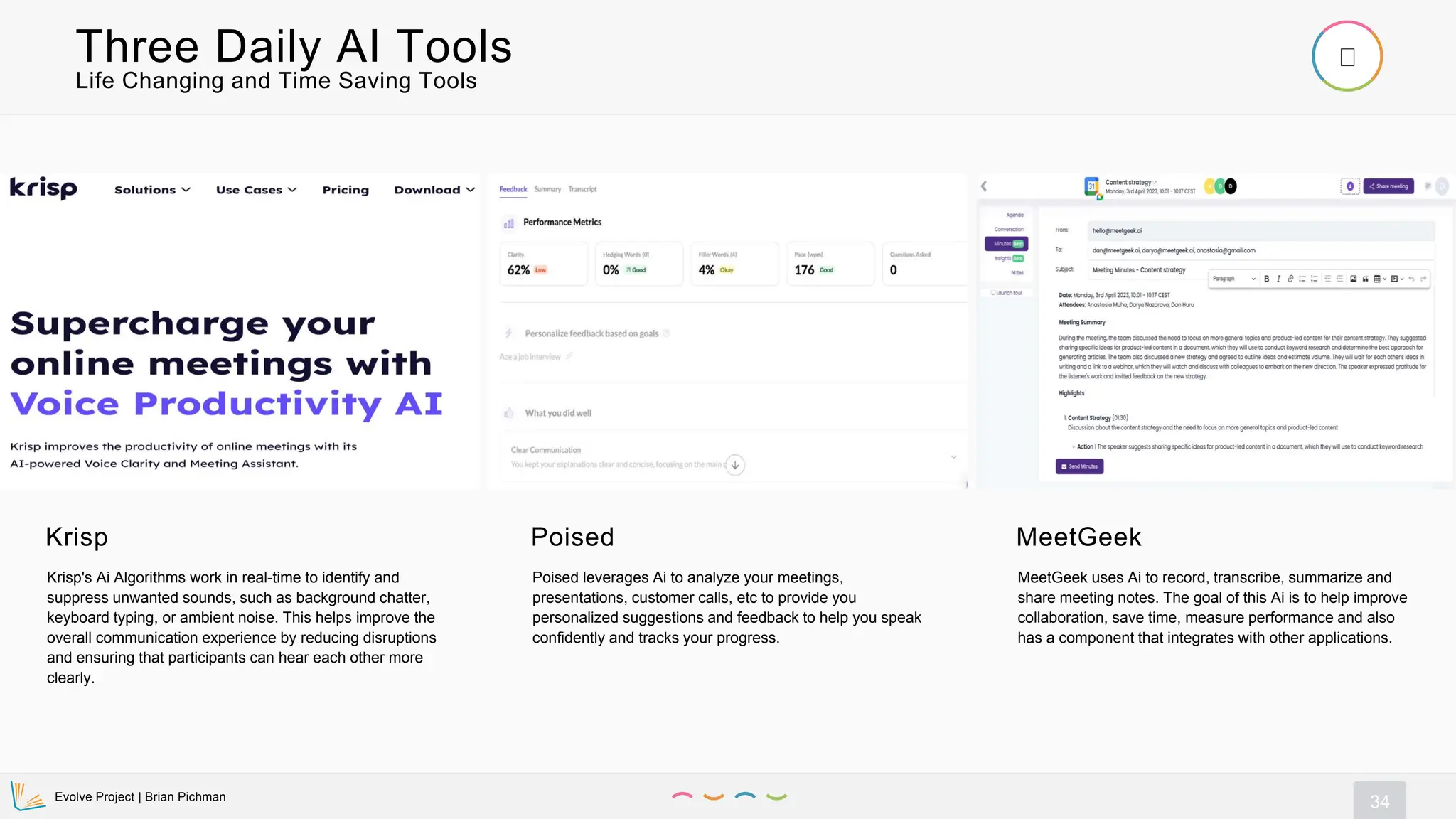Image resolution: width=1456 pixels, height=819 pixels.
Task: Click the Google Calendar icon beside Content strategy
Action: pos(1091,186)
